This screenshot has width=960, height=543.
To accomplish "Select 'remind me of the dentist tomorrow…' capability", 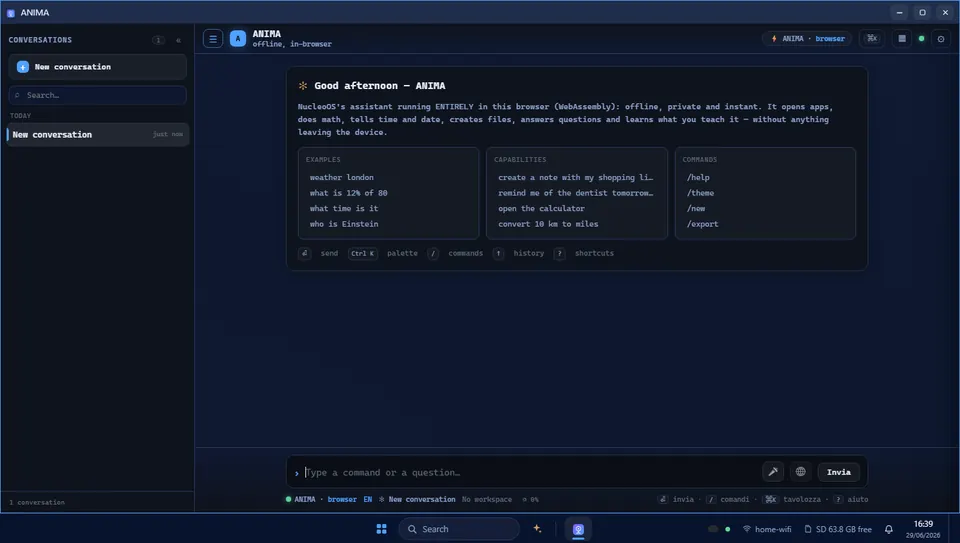I will tap(576, 193).
